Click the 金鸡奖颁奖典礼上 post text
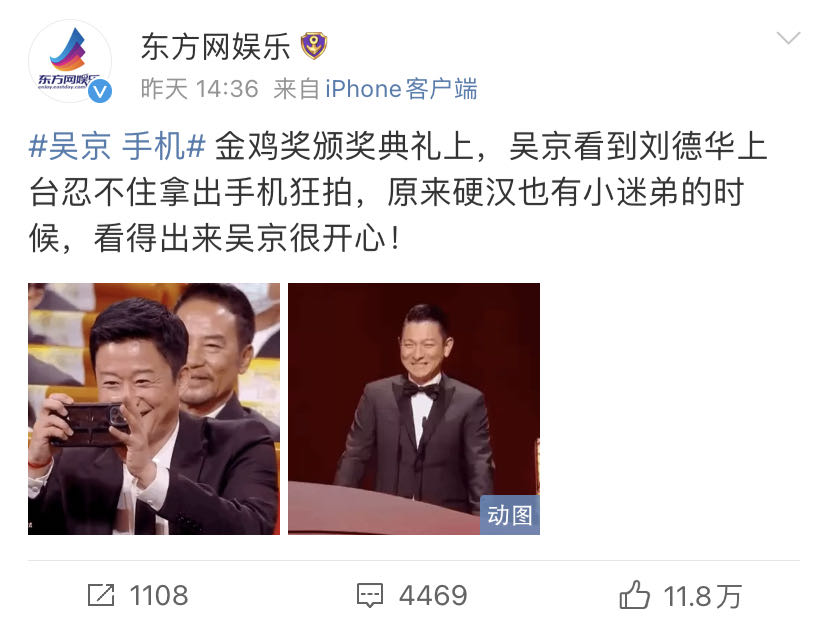 [x=344, y=146]
